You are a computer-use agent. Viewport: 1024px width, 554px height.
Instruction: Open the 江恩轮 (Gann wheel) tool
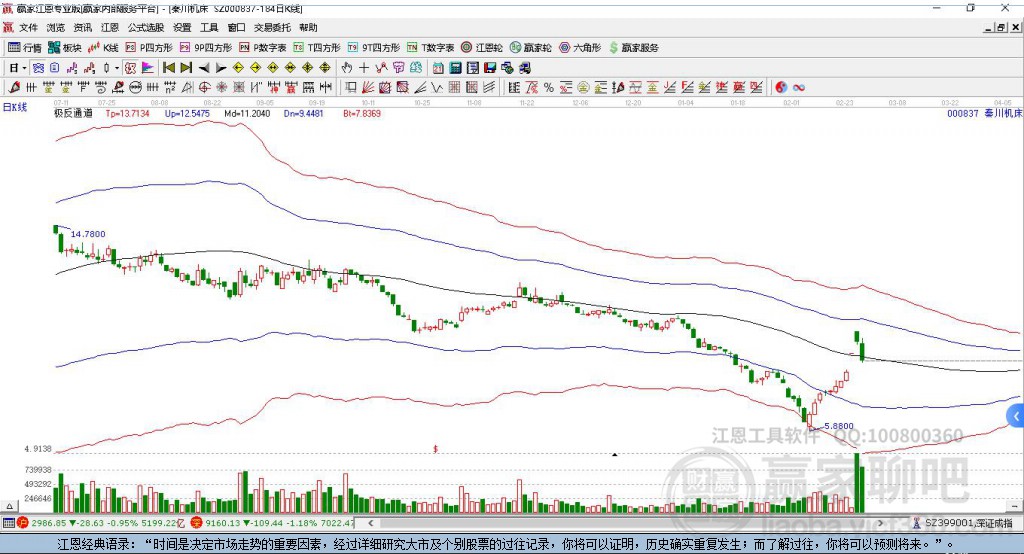point(482,48)
